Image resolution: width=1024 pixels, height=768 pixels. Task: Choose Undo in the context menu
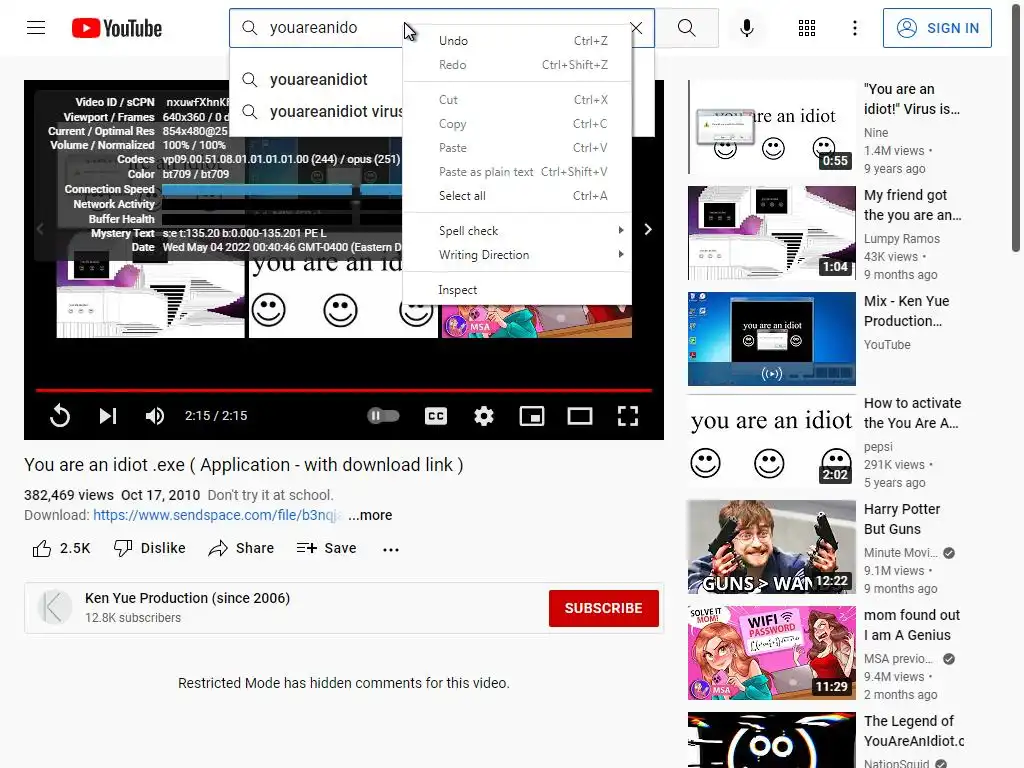[517, 40]
